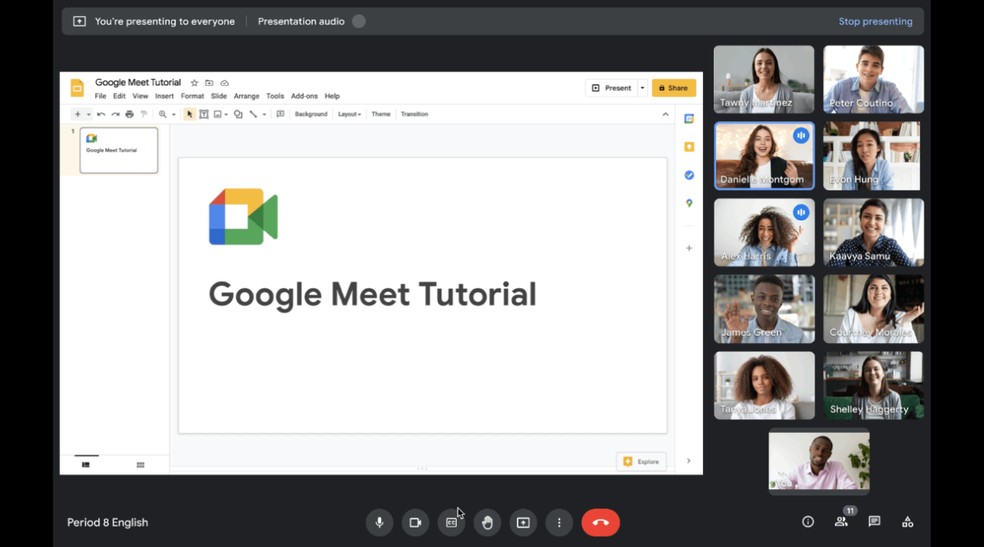The image size is (984, 547).
Task: Turn off camera in Meet controls
Action: 415,523
